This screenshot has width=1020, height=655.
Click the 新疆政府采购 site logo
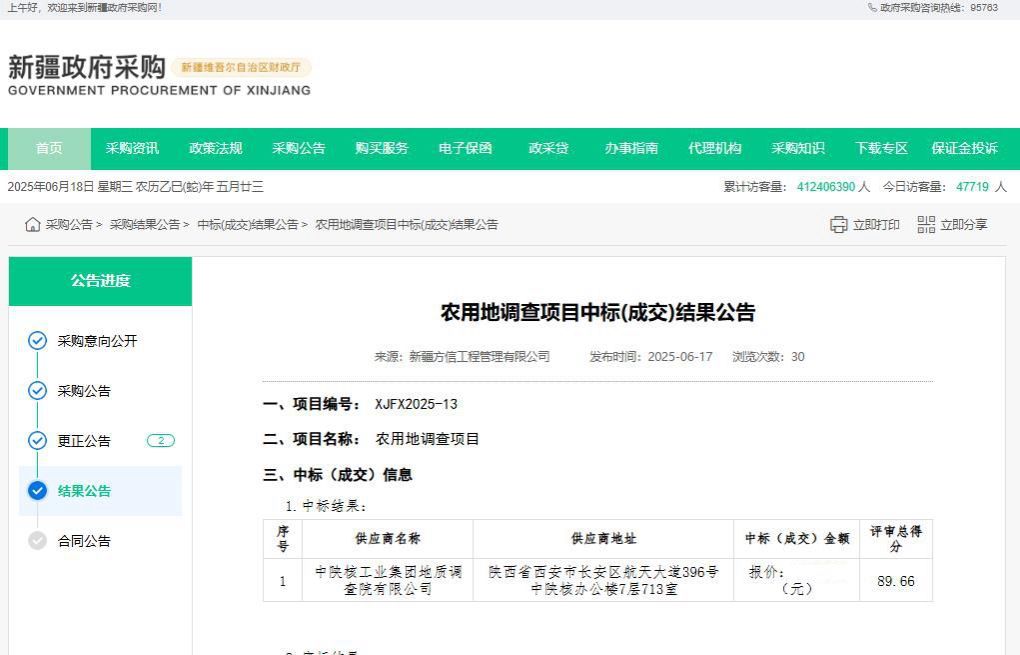tap(87, 68)
